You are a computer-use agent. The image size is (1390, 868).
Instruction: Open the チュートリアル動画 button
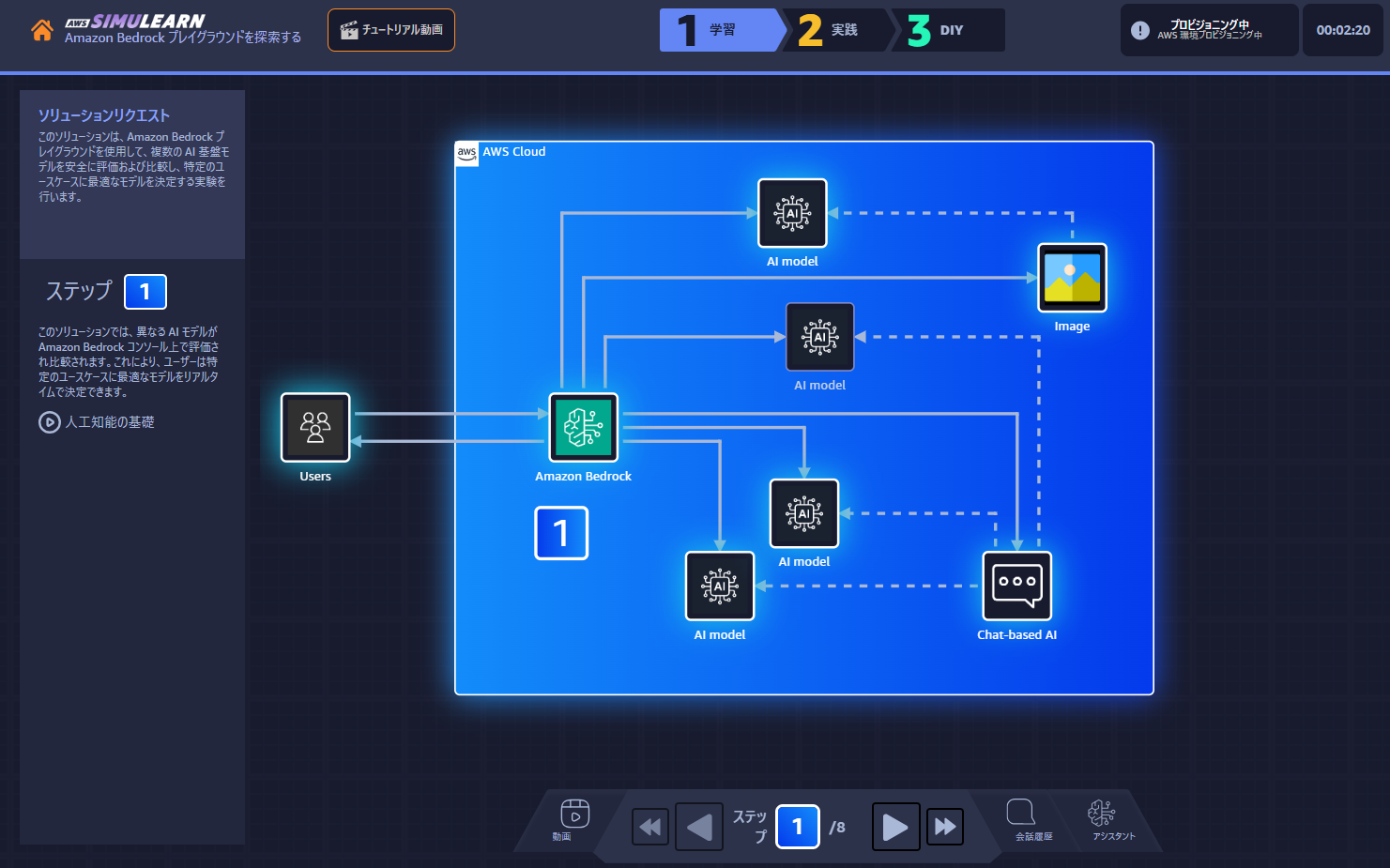point(391,30)
